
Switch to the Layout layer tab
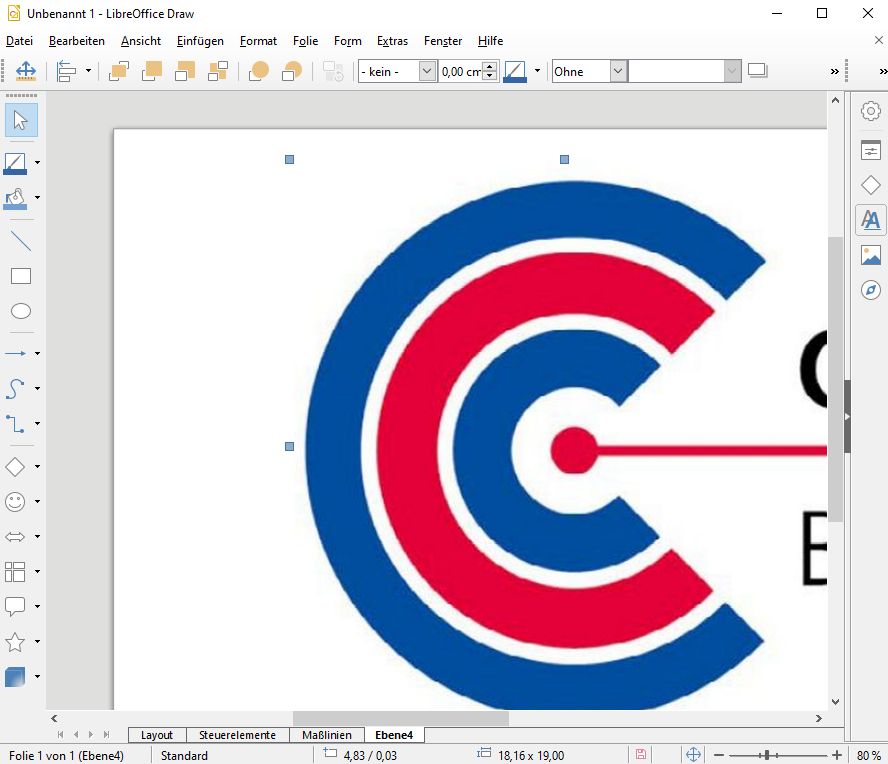157,735
